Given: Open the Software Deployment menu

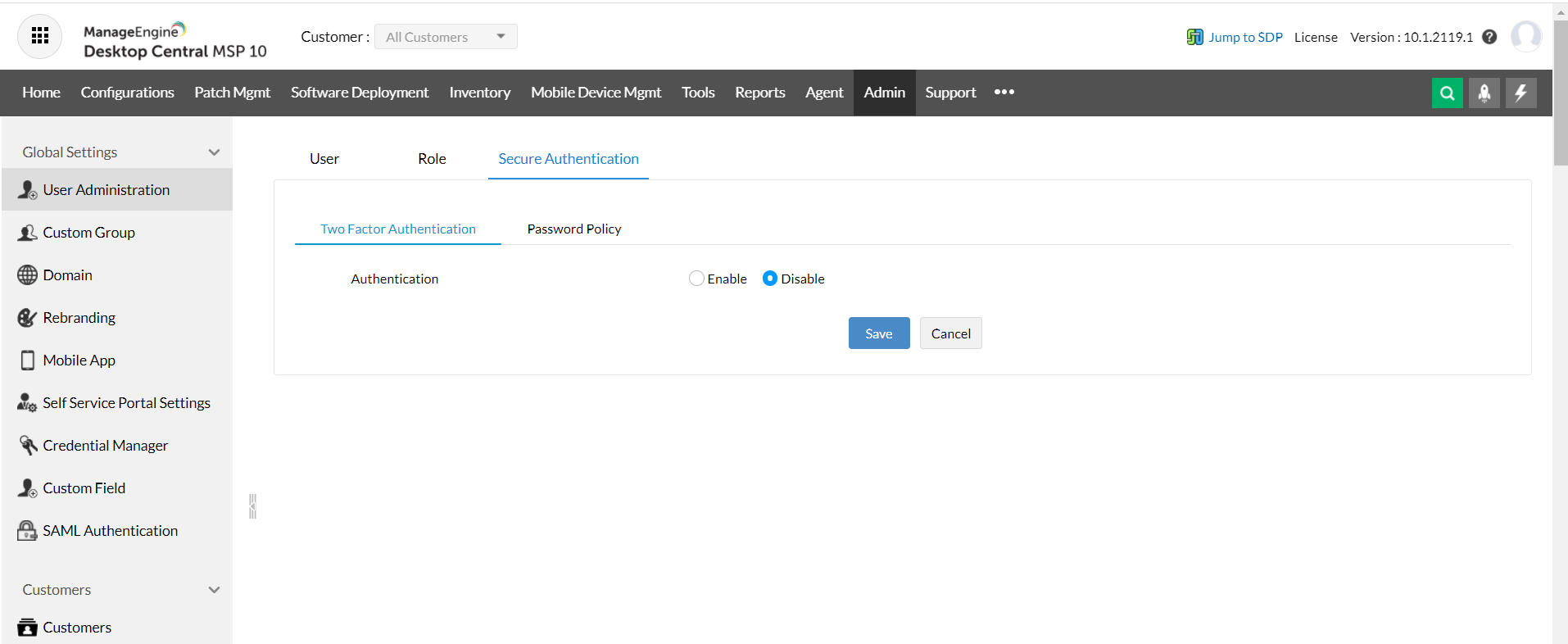Looking at the screenshot, I should (x=360, y=93).
